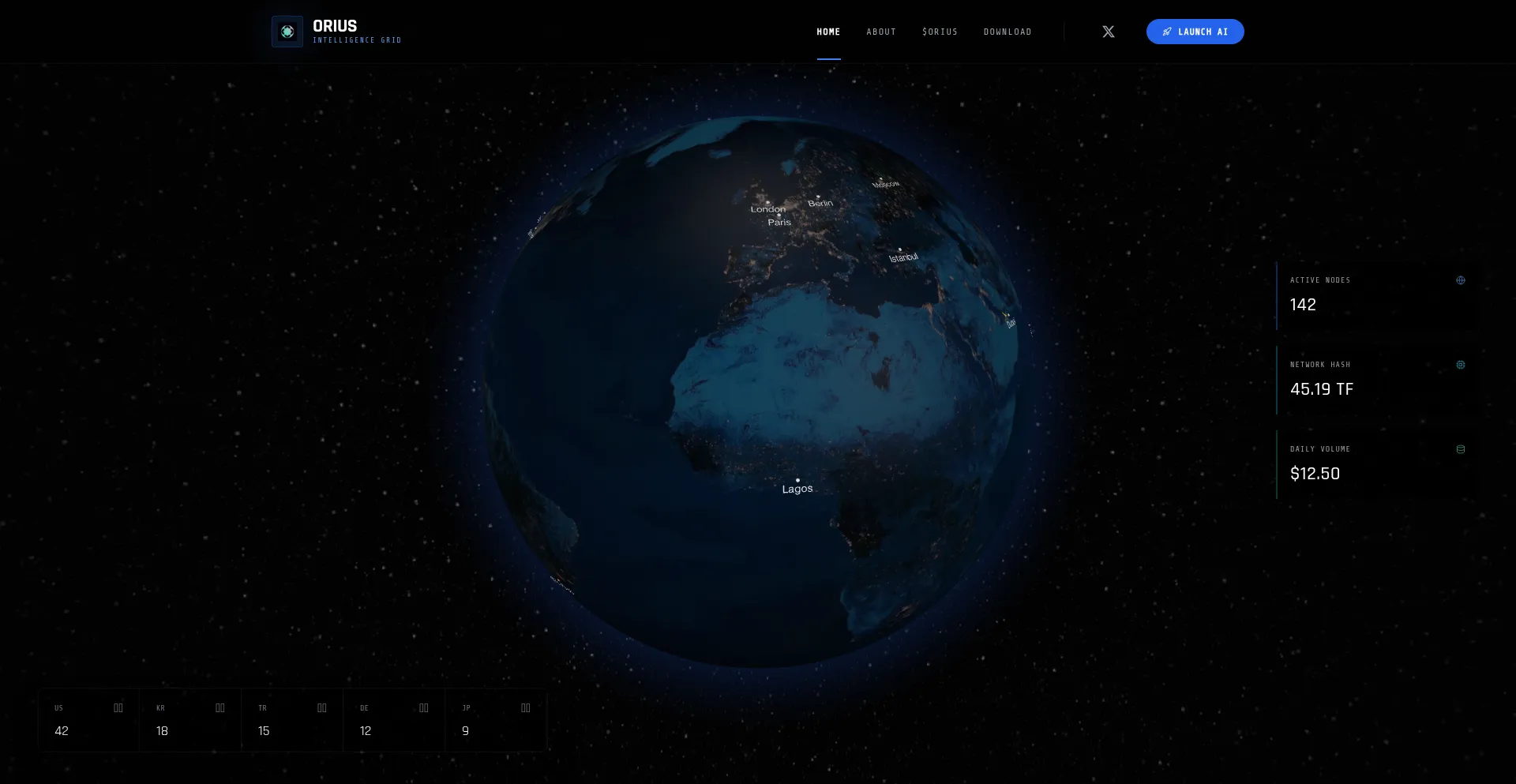Click the globe icon in Active Nodes
The height and width of the screenshot is (784, 1516).
(x=1460, y=280)
